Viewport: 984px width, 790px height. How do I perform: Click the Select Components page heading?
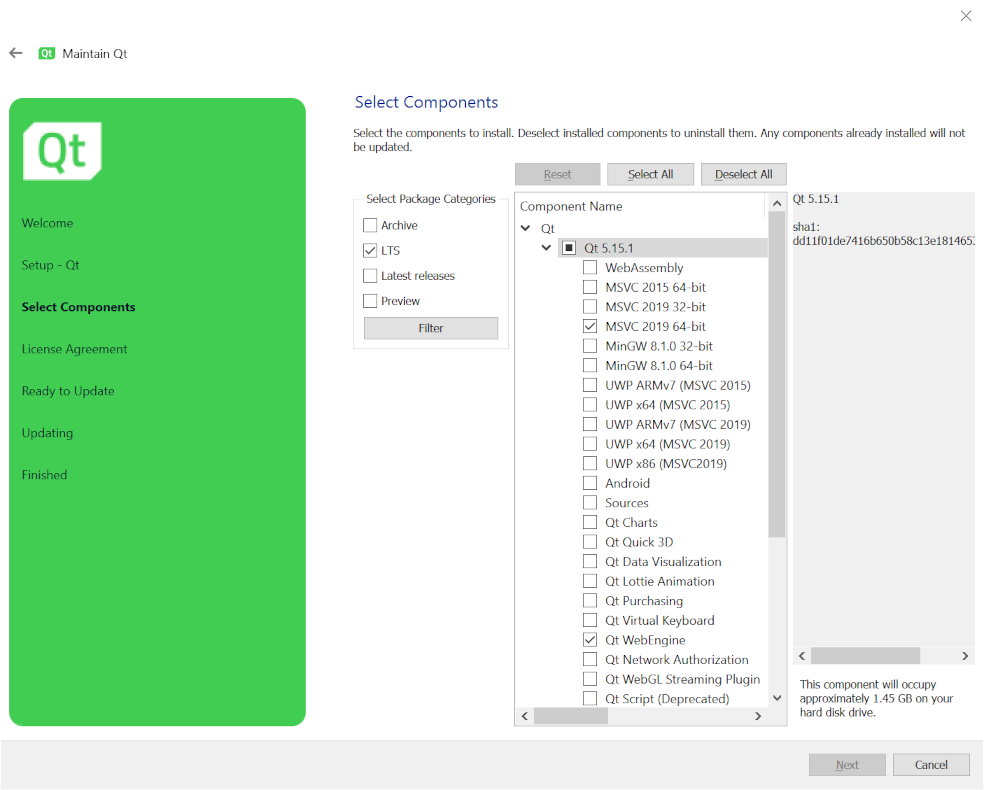pyautogui.click(x=426, y=102)
